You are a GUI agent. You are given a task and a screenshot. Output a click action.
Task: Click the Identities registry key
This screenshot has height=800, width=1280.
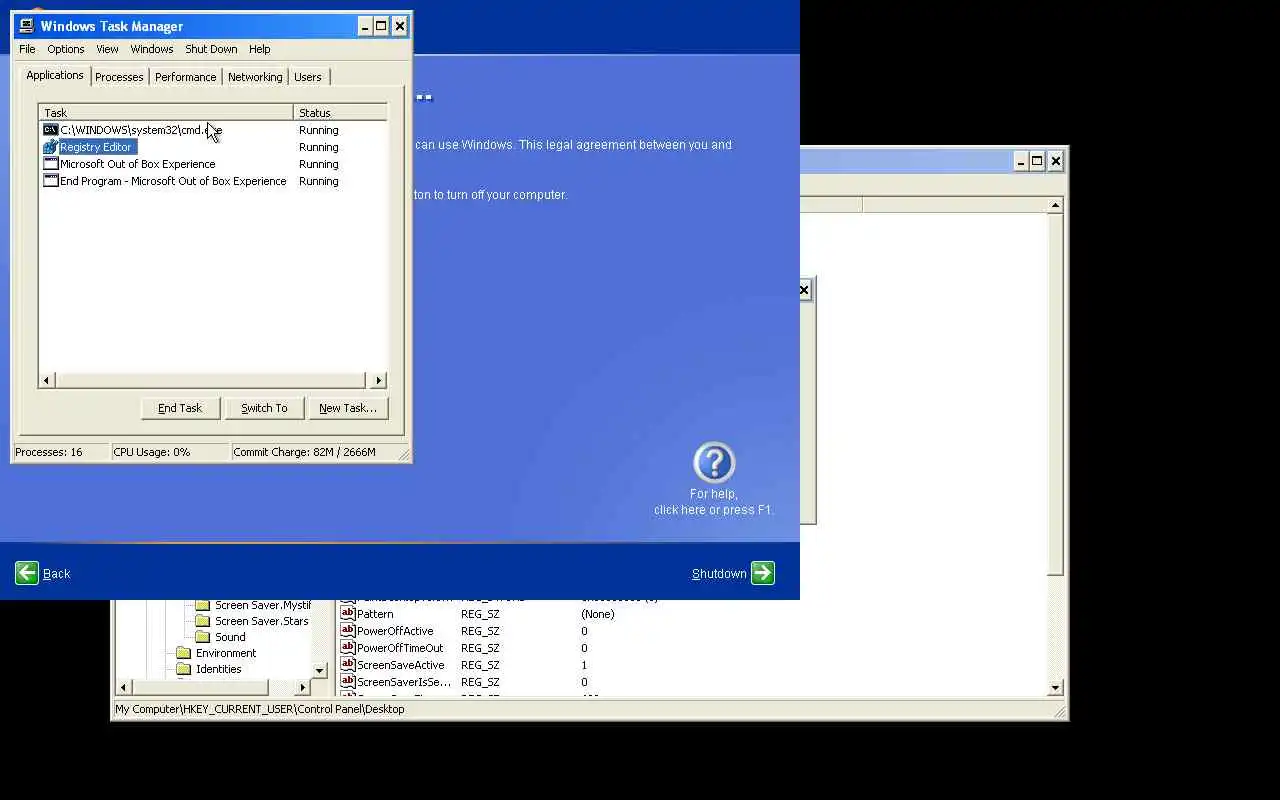pos(219,669)
